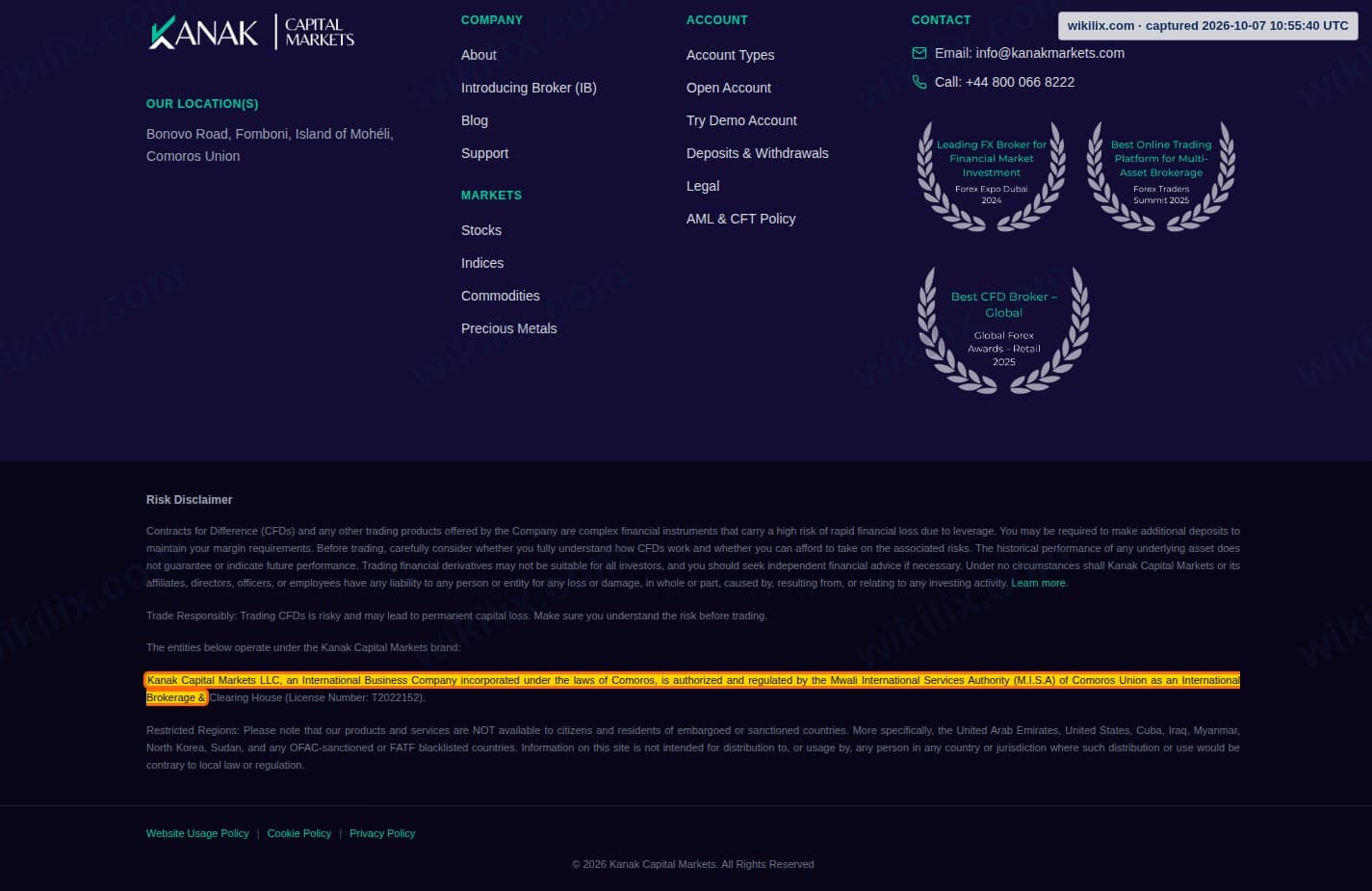Open the Privacy Policy link
The height and width of the screenshot is (891, 1372).
pos(382,833)
